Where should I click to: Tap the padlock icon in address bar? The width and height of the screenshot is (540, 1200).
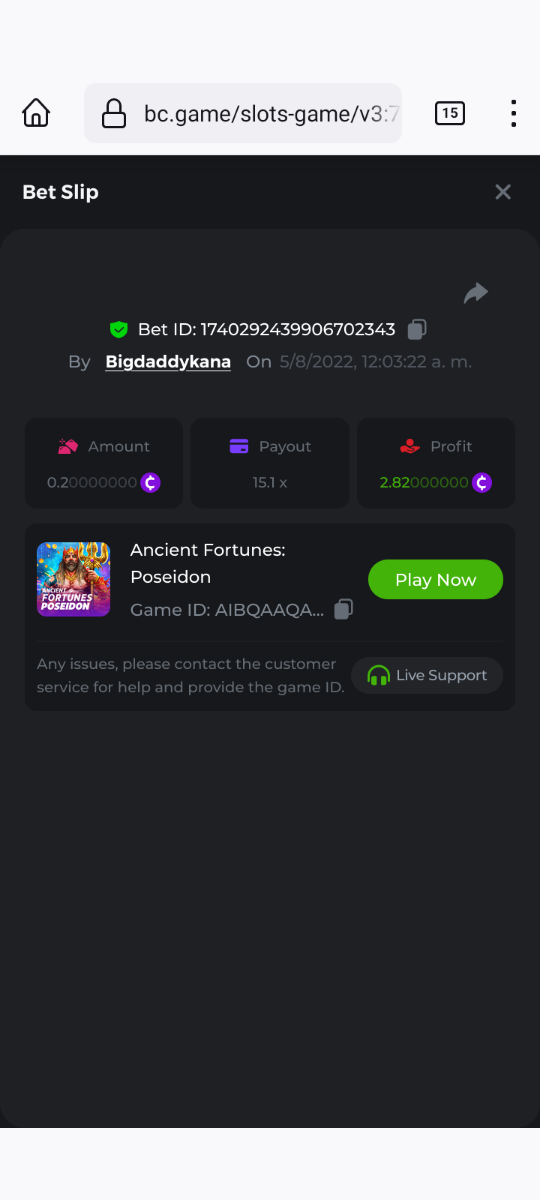[114, 113]
